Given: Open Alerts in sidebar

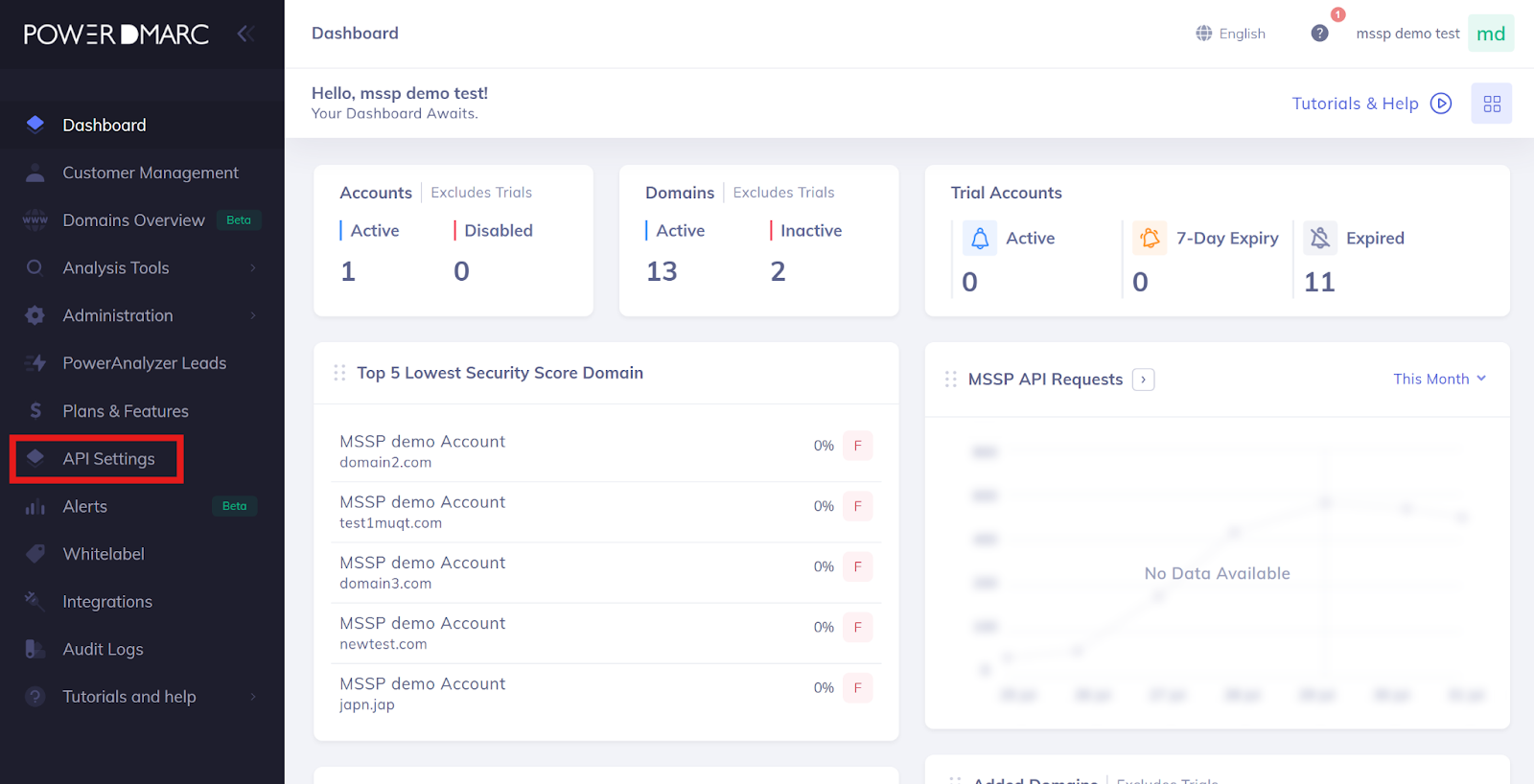Looking at the screenshot, I should point(142,506).
